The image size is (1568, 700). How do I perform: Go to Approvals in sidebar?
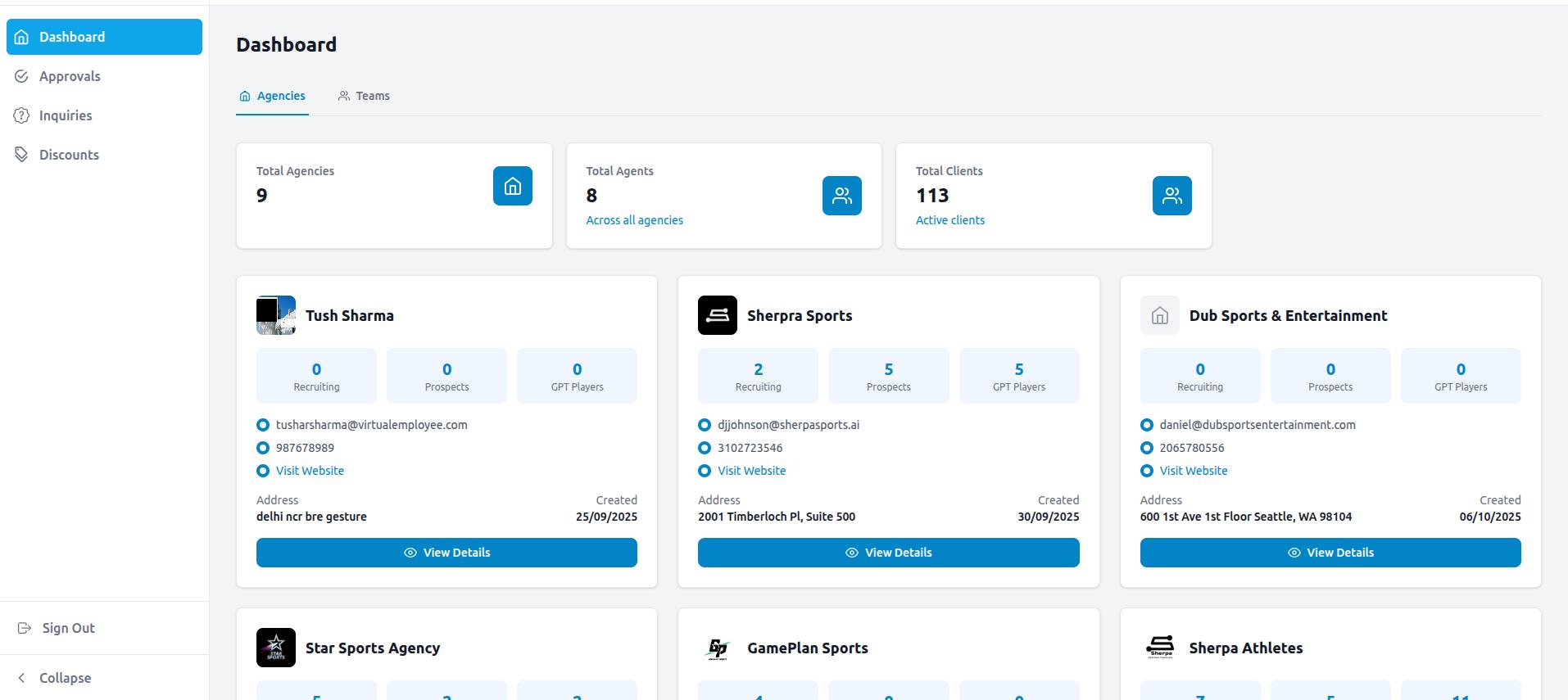[104, 76]
